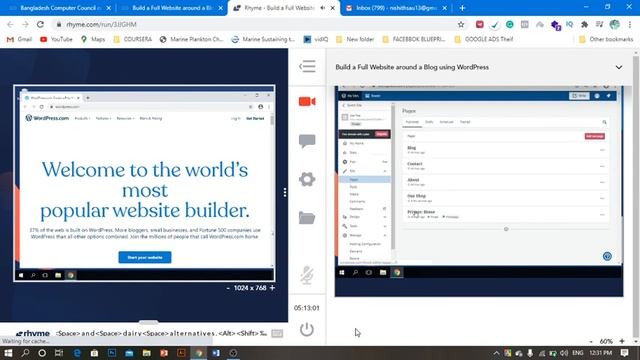Increase the 1024 x 768 desktop size
The height and width of the screenshot is (360, 640).
tap(272, 288)
